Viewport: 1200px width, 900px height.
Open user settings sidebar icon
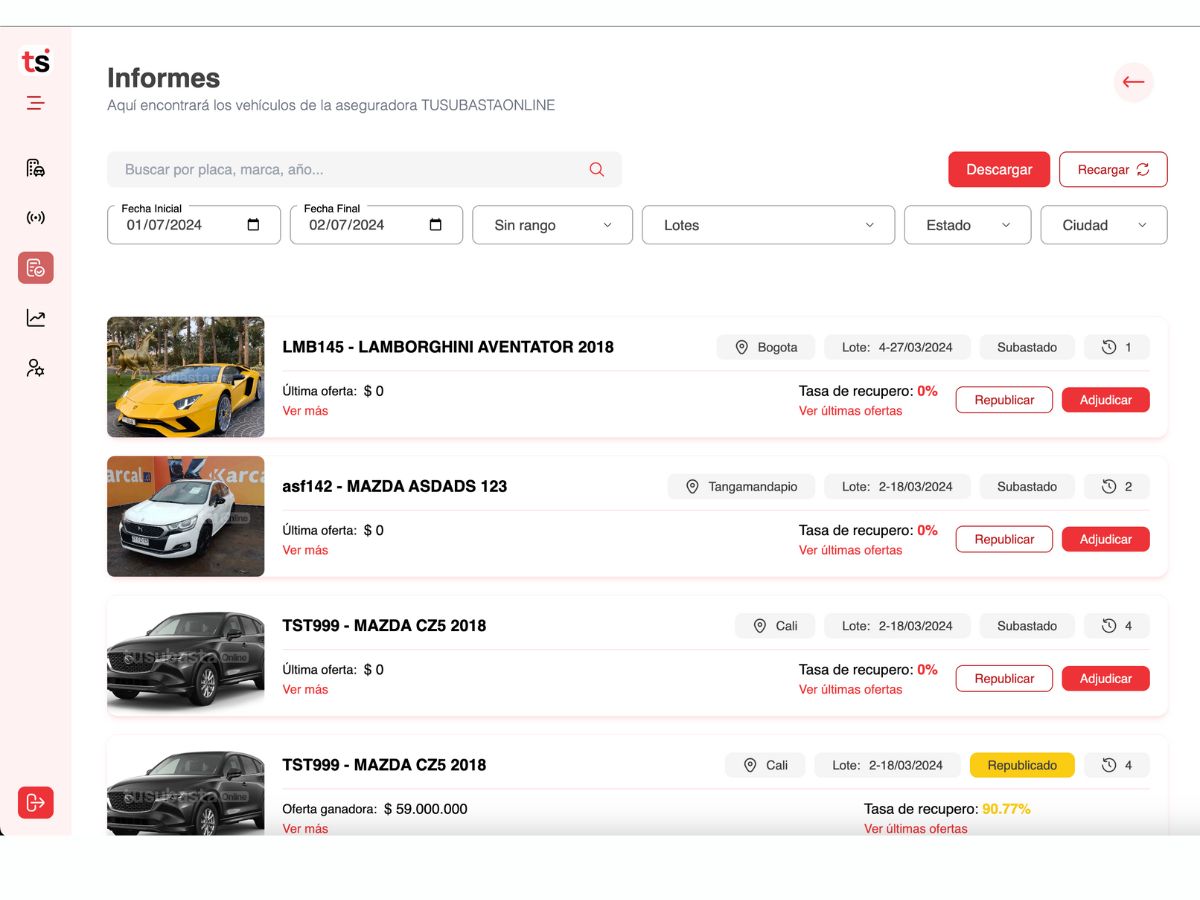click(x=35, y=368)
